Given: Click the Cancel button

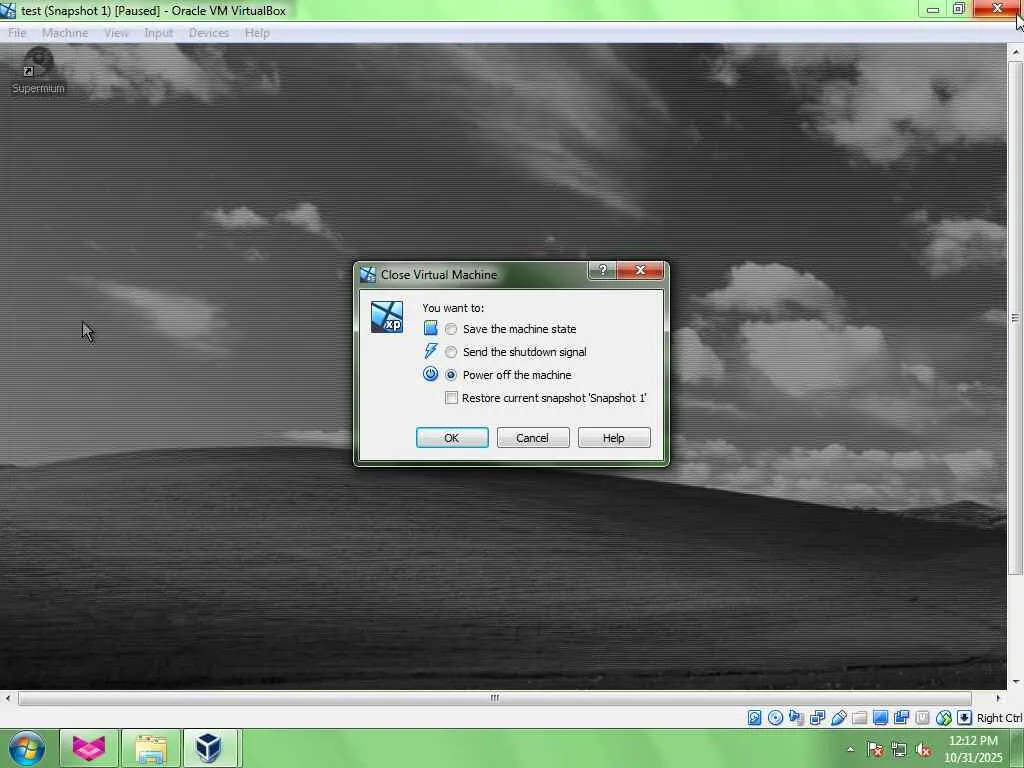Looking at the screenshot, I should tap(533, 438).
